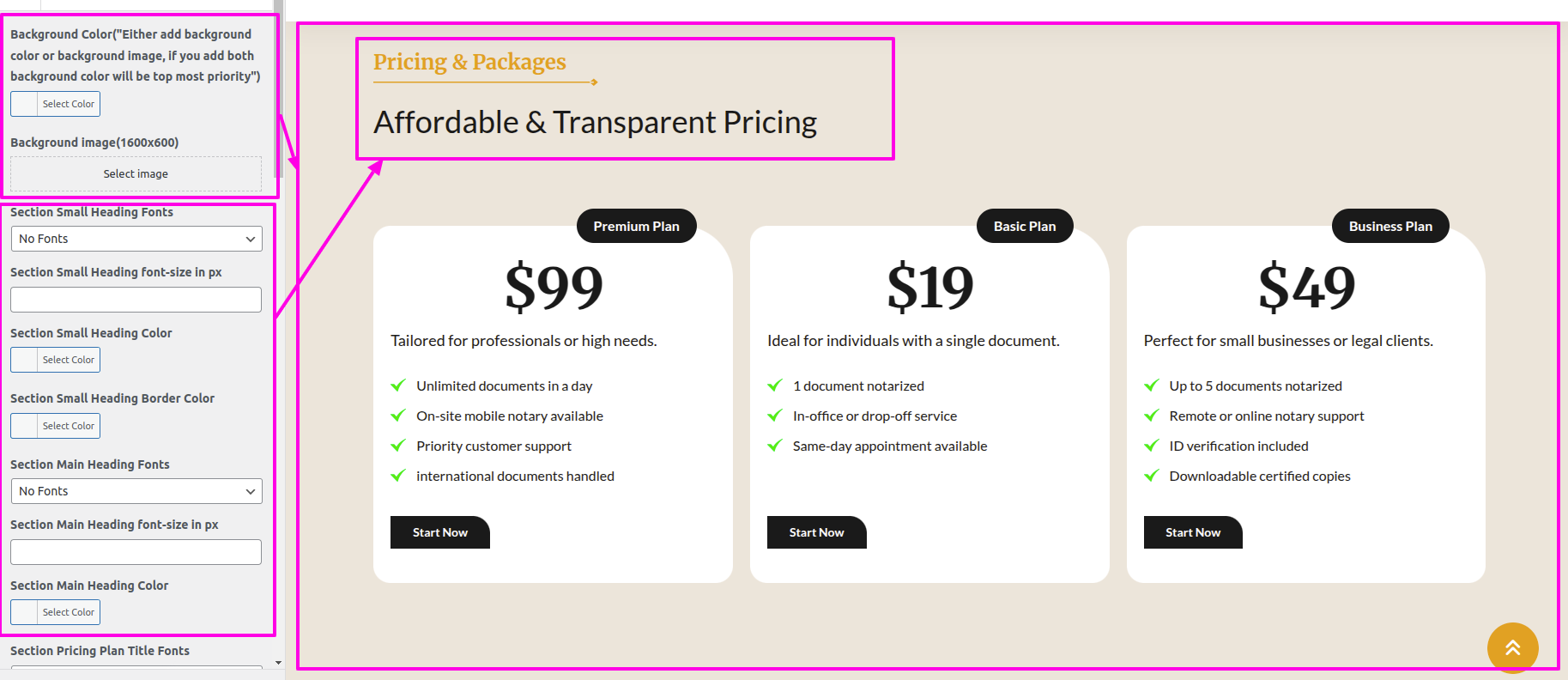Pick Section Main Heading Color swatch
The height and width of the screenshot is (680, 1568).
(x=25, y=612)
